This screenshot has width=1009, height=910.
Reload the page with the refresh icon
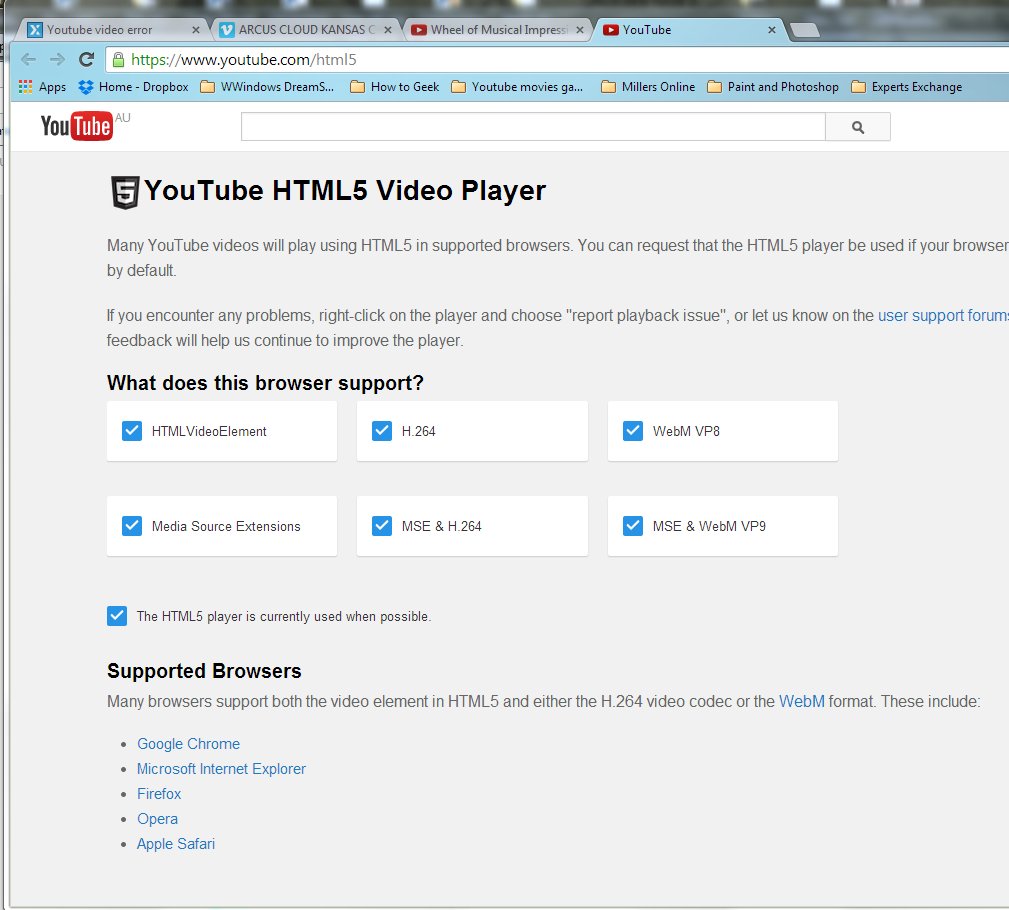click(x=86, y=60)
